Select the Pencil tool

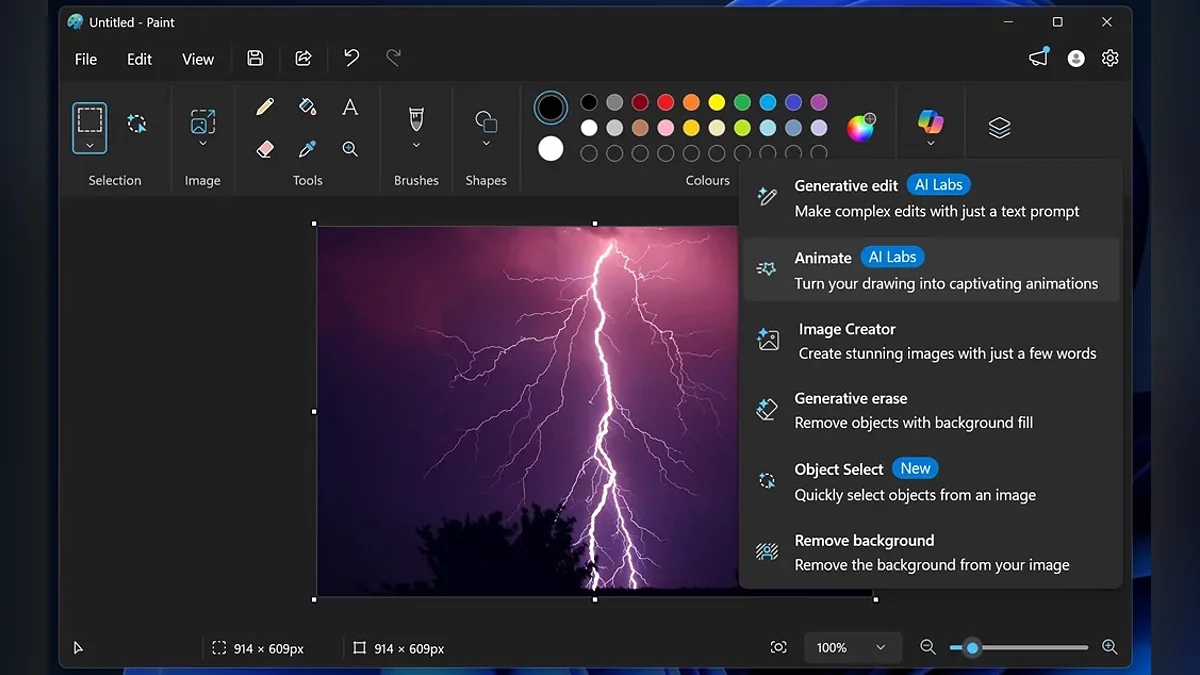265,107
